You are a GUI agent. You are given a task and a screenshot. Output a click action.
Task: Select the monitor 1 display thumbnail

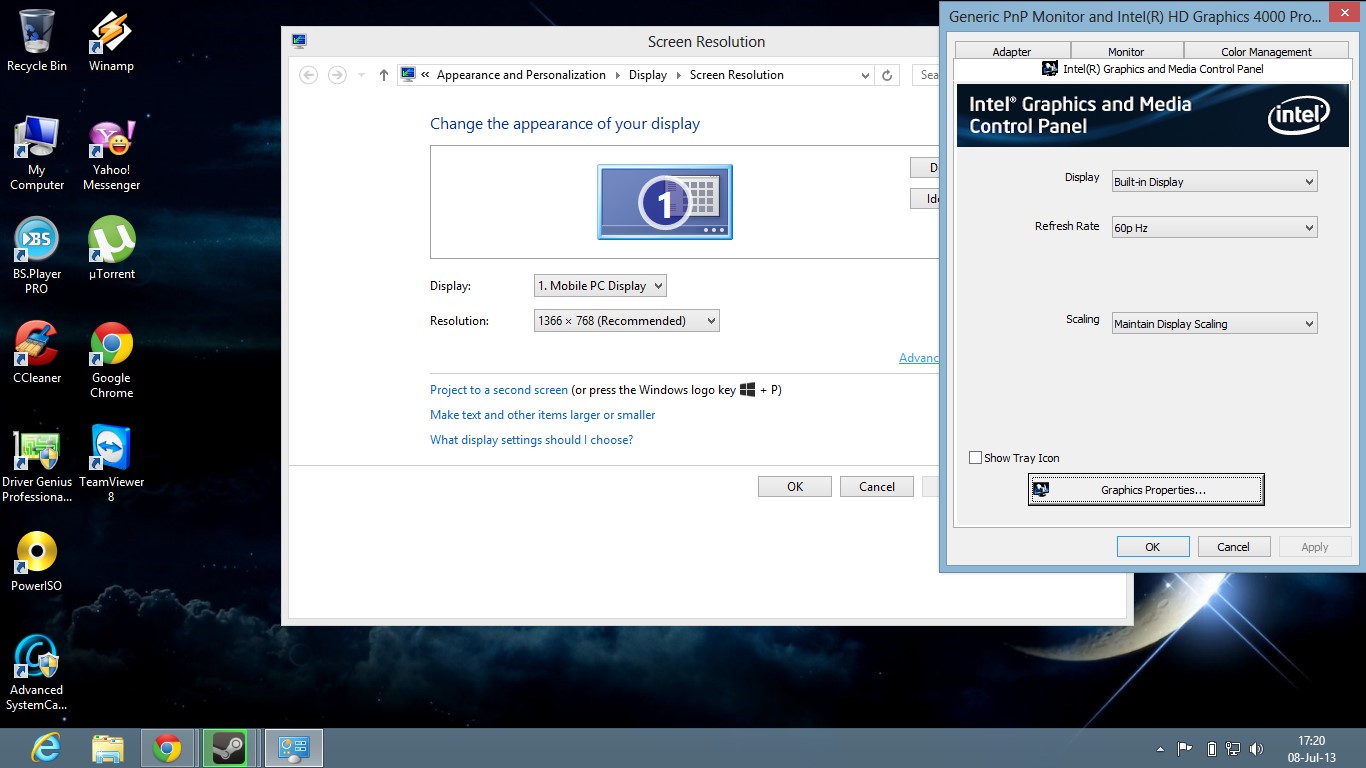coord(665,202)
